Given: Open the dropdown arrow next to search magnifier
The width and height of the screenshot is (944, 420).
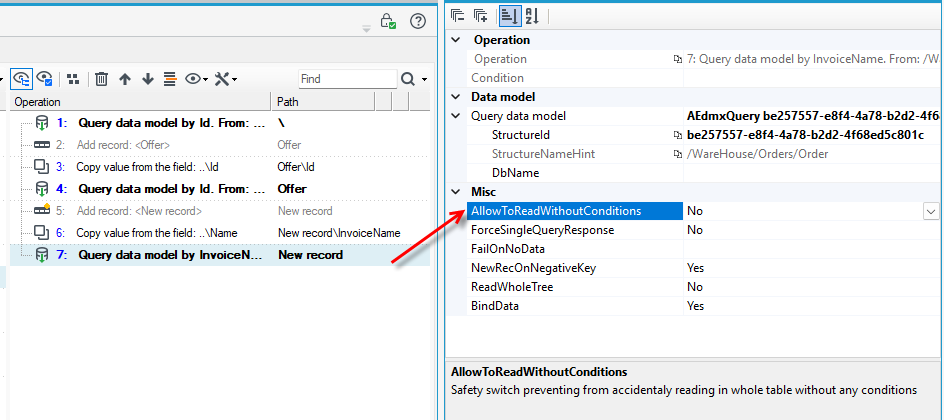Looking at the screenshot, I should click(x=424, y=79).
